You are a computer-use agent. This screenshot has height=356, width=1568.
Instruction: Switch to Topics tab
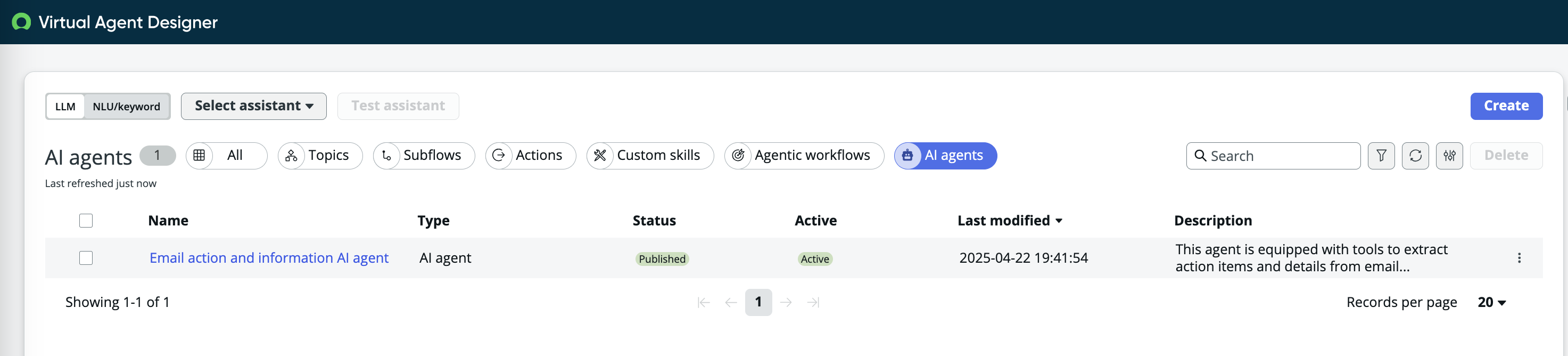320,156
